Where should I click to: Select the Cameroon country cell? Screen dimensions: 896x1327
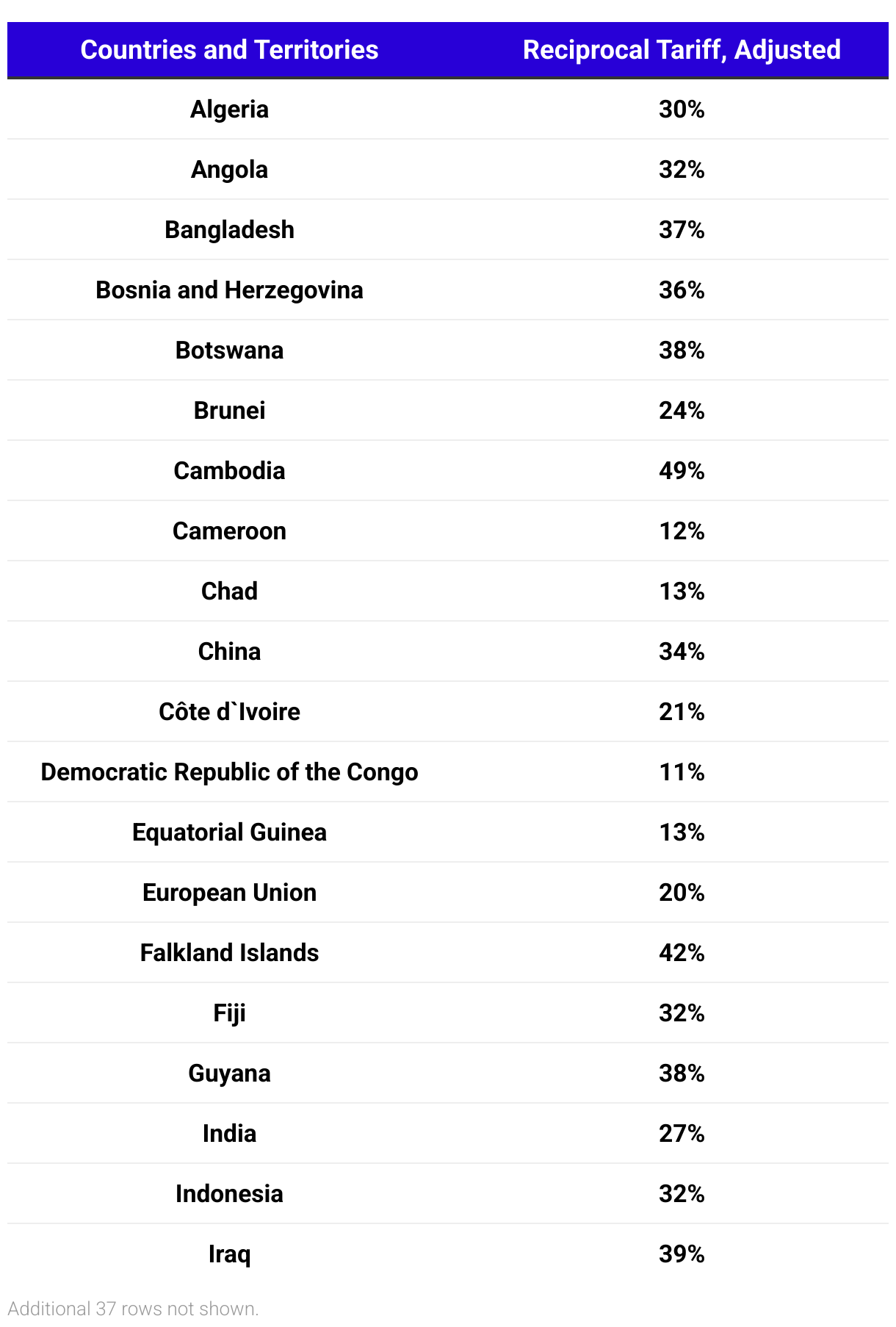pyautogui.click(x=229, y=531)
